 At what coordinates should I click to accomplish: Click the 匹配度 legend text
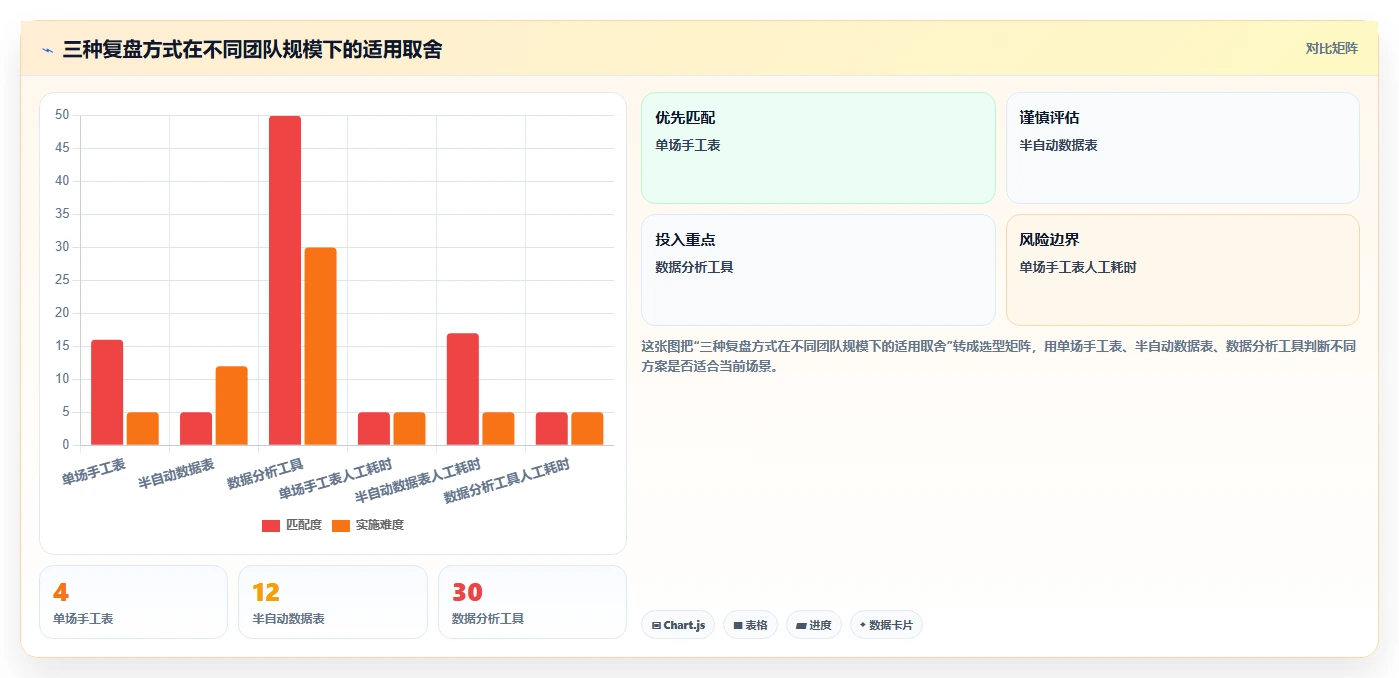[x=304, y=525]
